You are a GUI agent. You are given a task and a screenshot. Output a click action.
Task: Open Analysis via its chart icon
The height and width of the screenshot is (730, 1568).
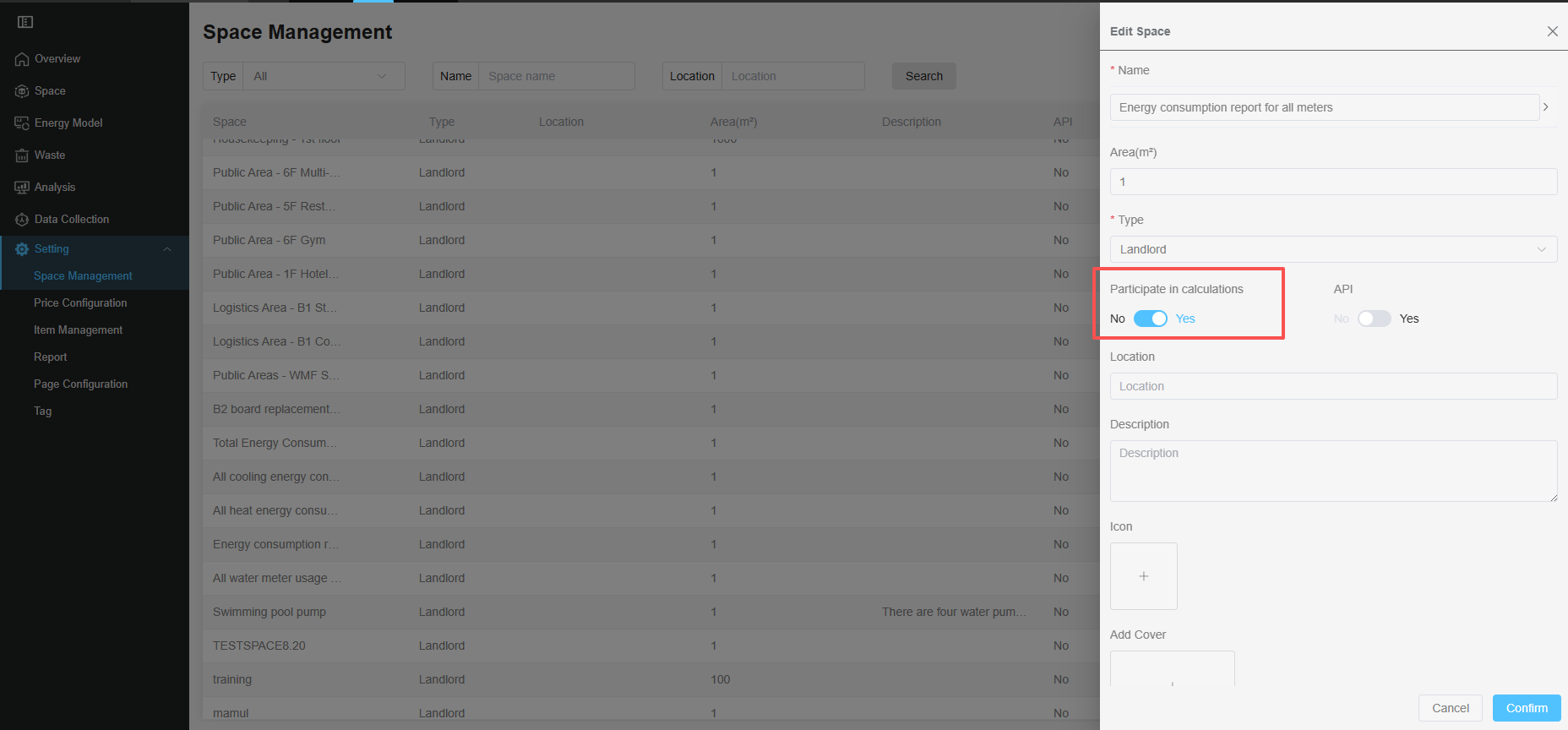click(x=22, y=188)
